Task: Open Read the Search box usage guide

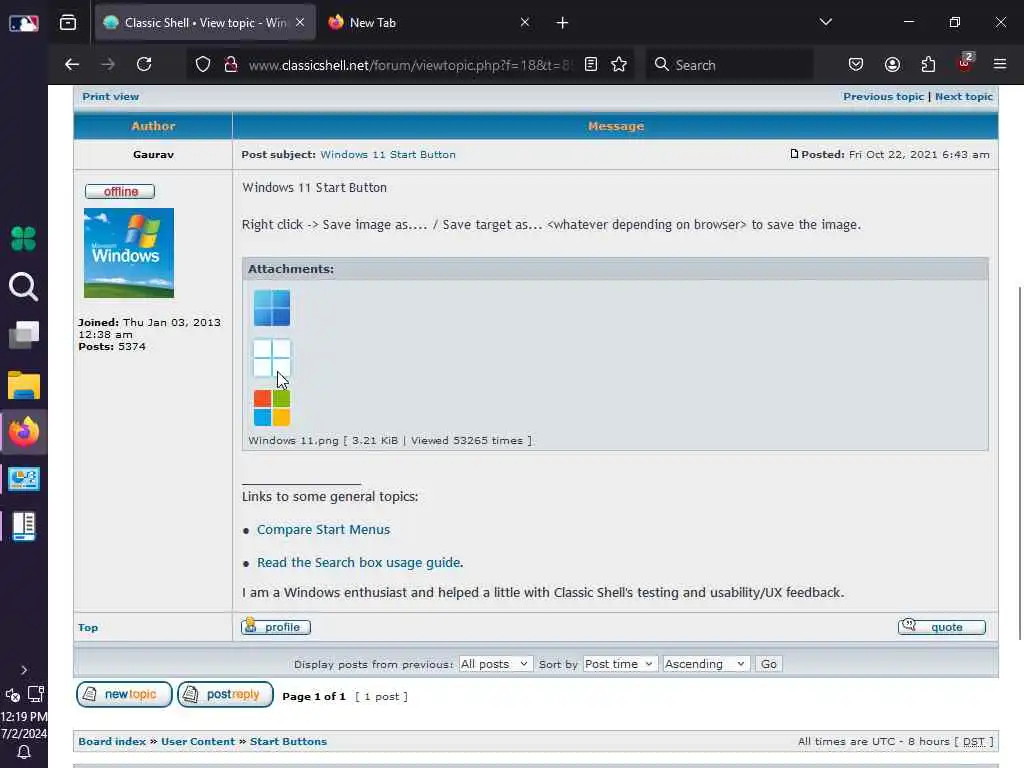Action: click(359, 562)
